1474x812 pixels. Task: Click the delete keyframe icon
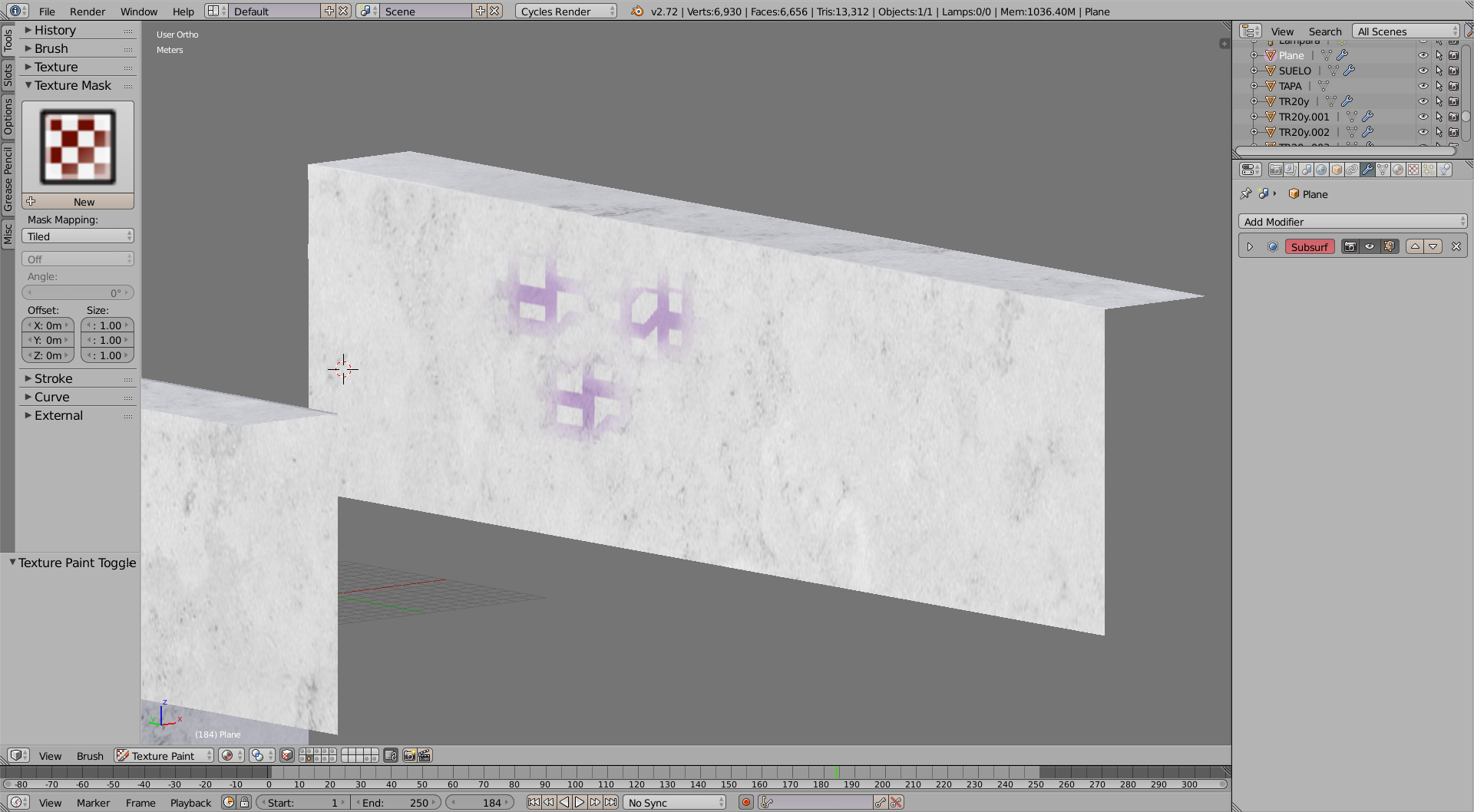point(896,803)
